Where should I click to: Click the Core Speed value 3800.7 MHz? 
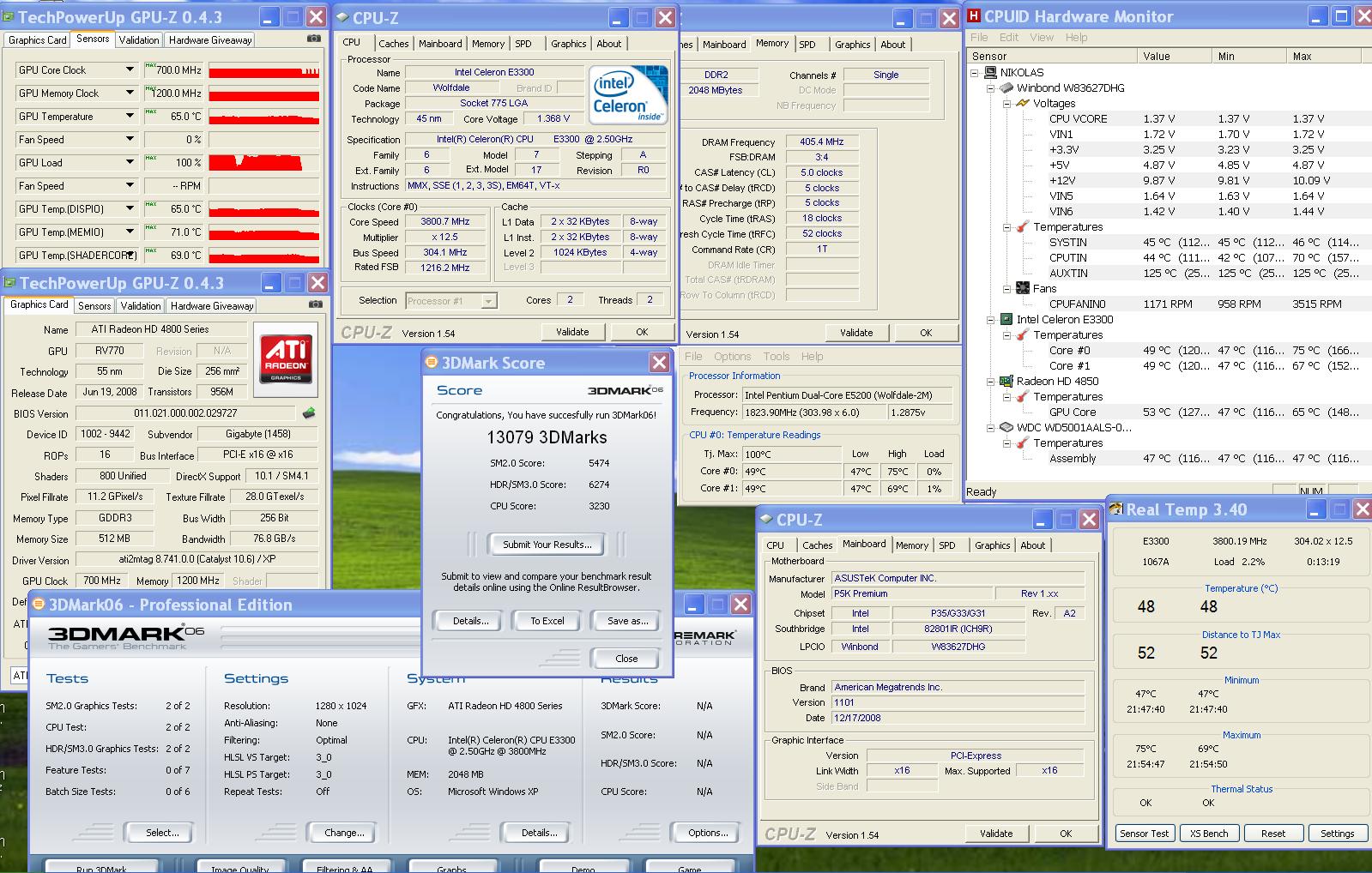pyautogui.click(x=444, y=221)
